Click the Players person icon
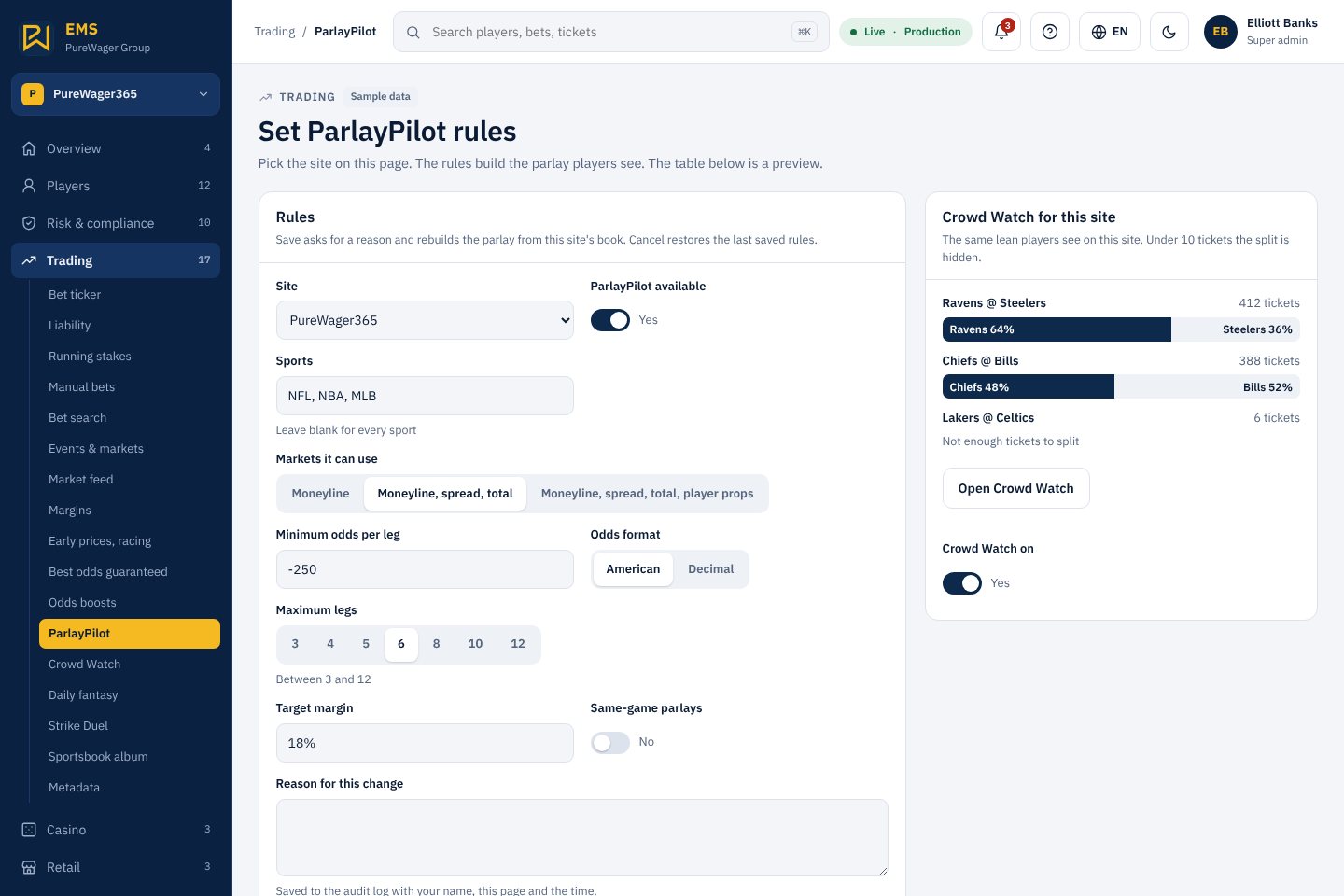1344x896 pixels. (x=29, y=186)
